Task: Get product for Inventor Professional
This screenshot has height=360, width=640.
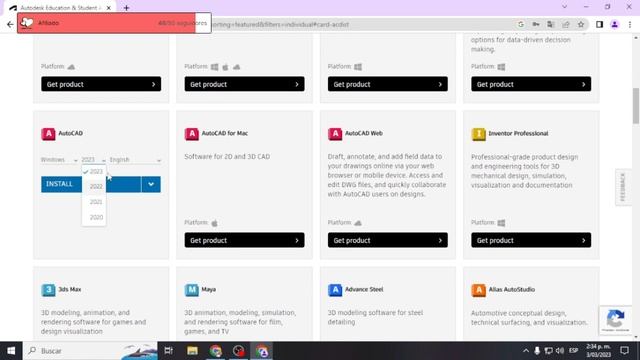Action: (x=531, y=240)
